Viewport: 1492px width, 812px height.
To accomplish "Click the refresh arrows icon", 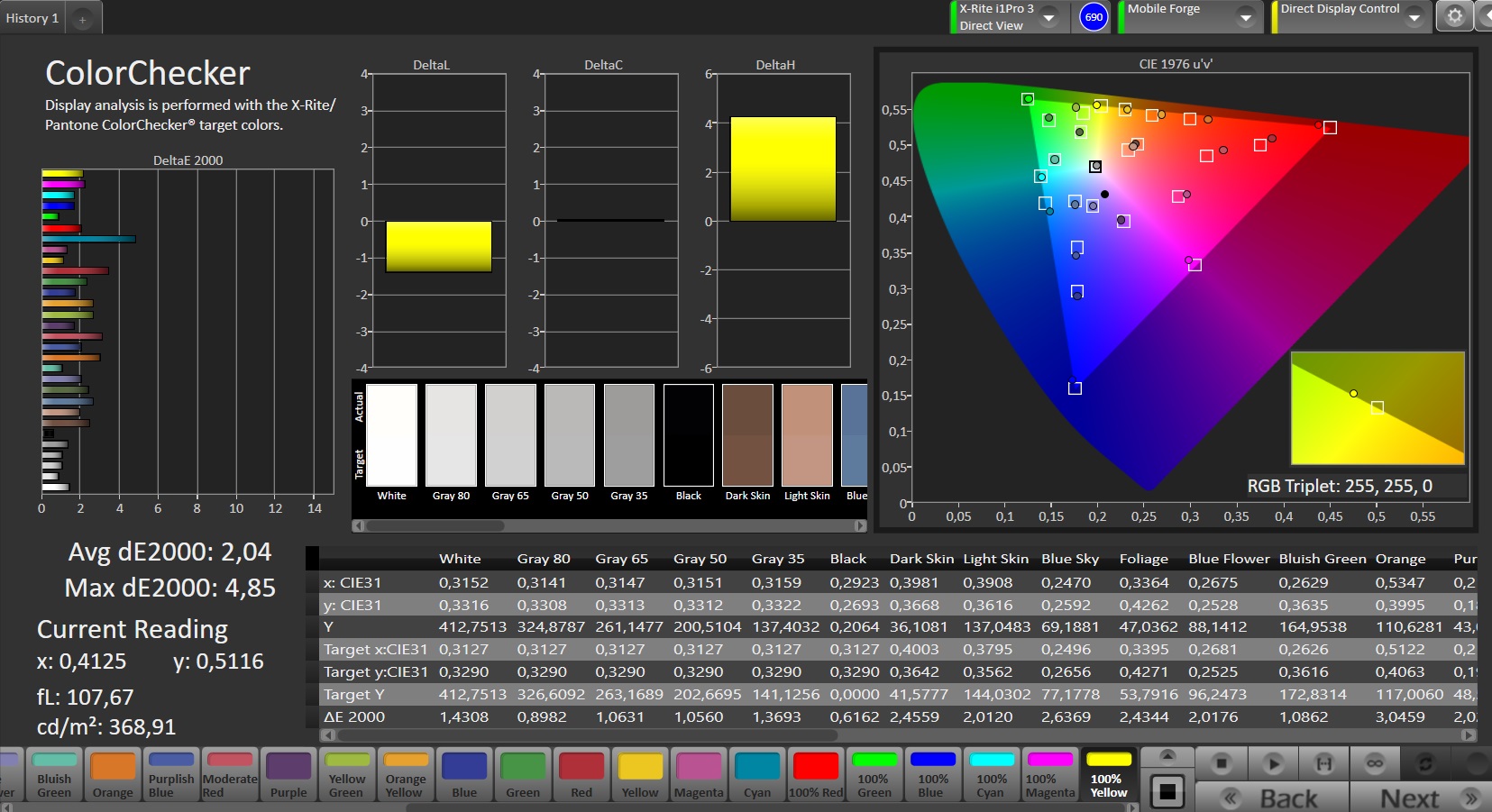I will coord(1425,763).
